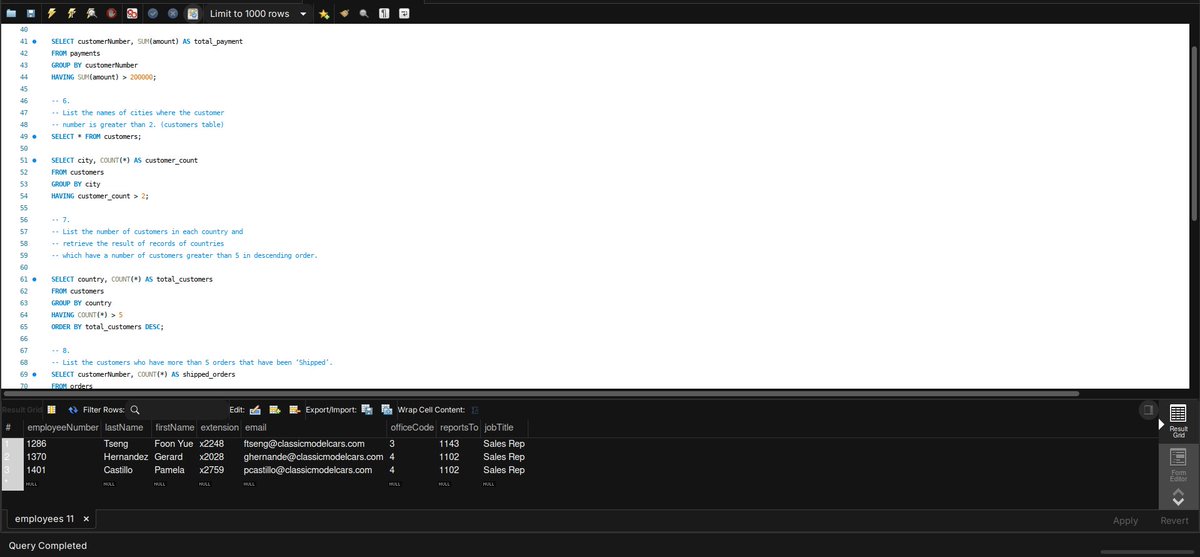Delete selected rows icon in Edit group
The image size is (1200, 557).
point(295,409)
